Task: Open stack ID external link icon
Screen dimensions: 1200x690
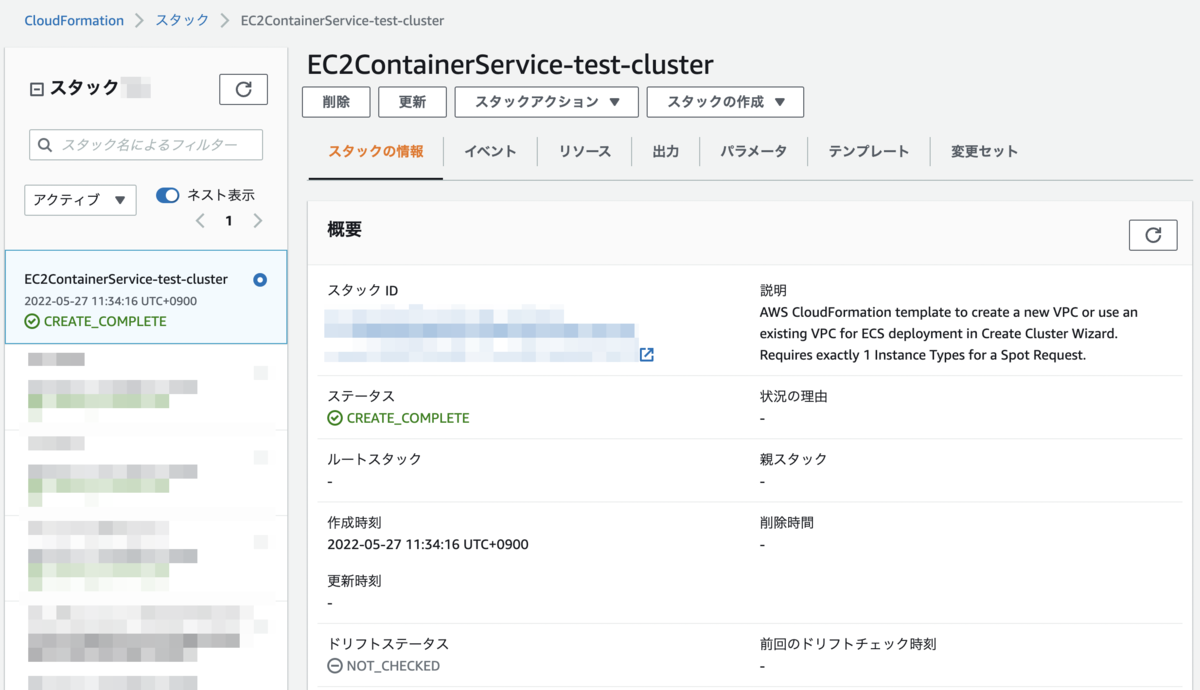Action: click(x=647, y=355)
